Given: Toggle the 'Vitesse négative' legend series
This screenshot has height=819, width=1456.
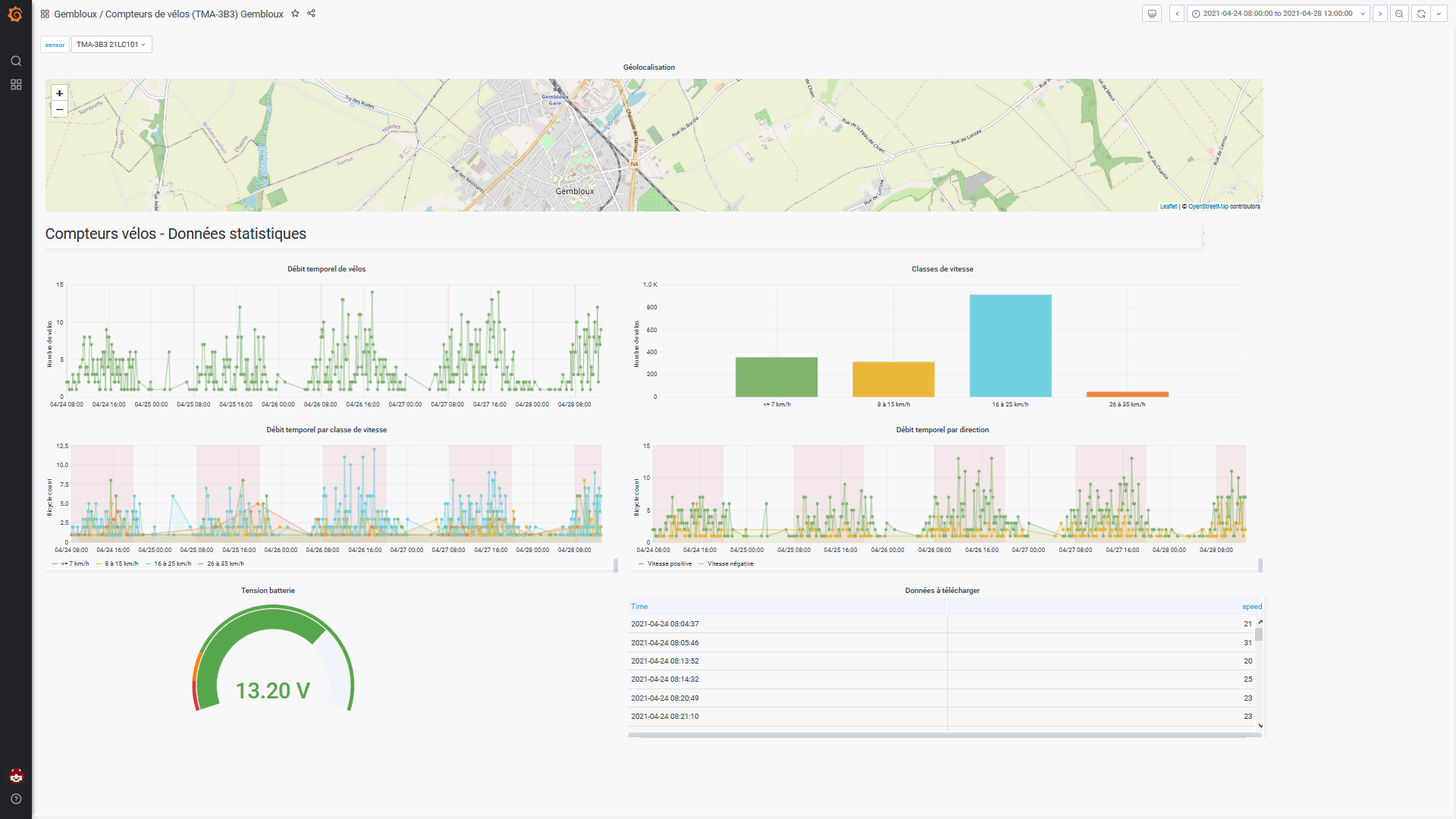Looking at the screenshot, I should tap(730, 563).
